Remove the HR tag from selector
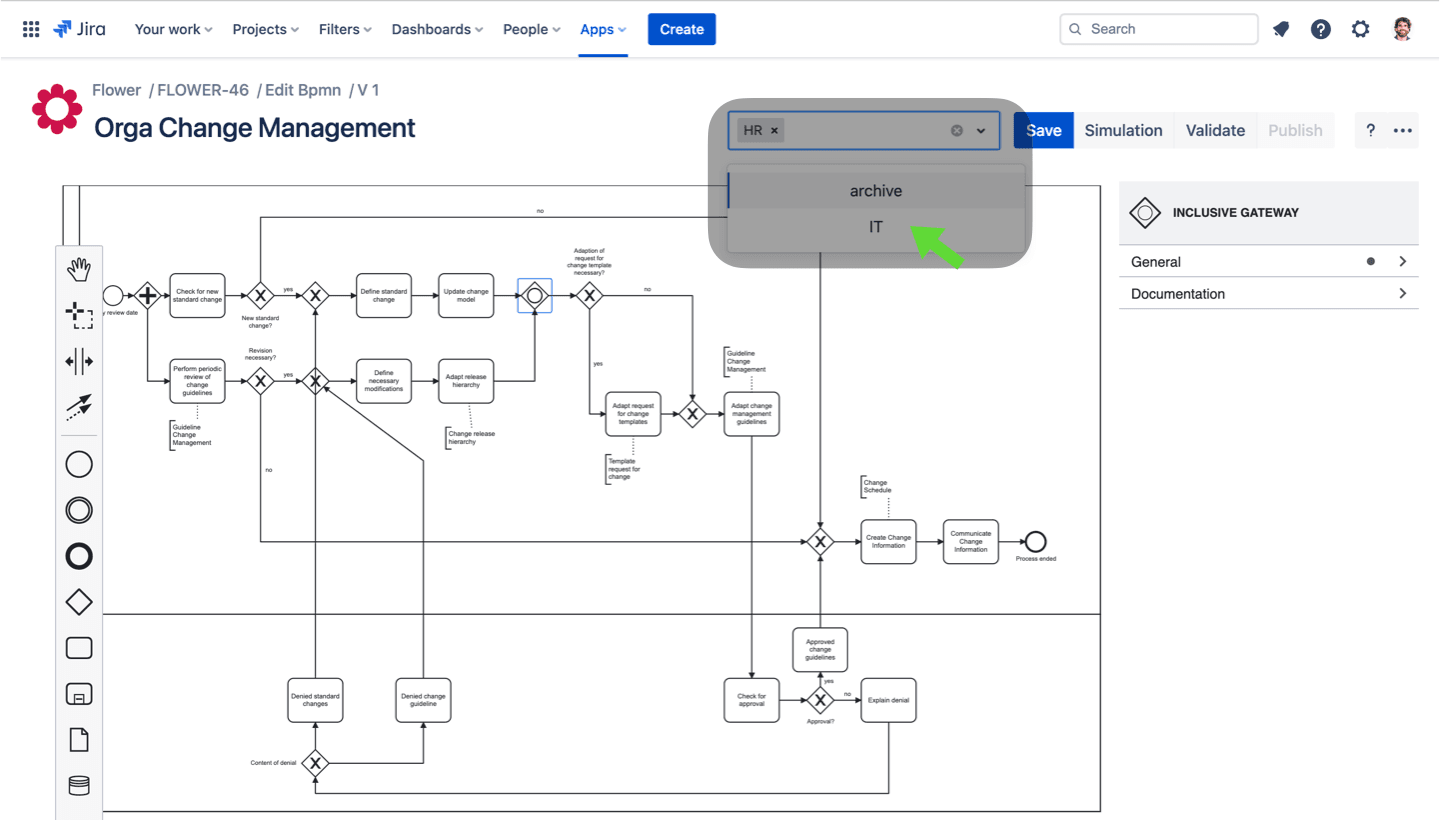1440x820 pixels. pyautogui.click(x=775, y=131)
